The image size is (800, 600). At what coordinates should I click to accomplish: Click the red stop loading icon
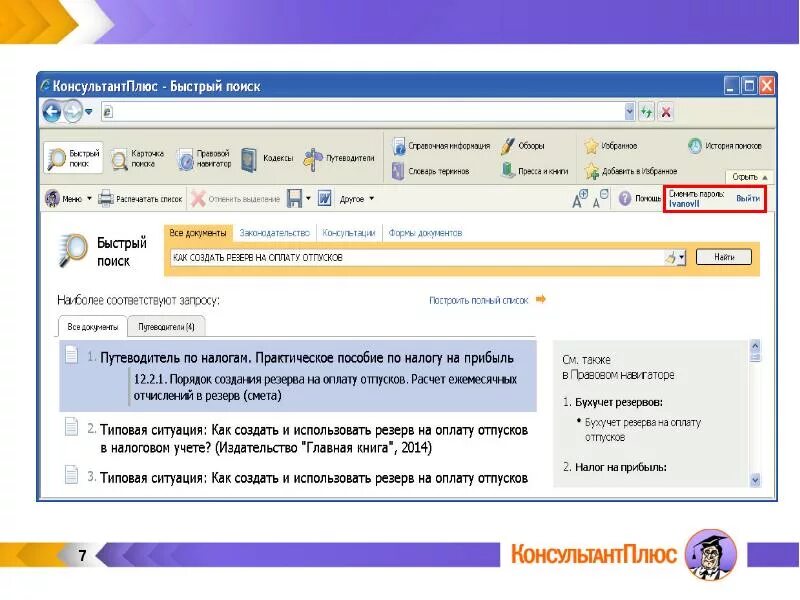666,112
